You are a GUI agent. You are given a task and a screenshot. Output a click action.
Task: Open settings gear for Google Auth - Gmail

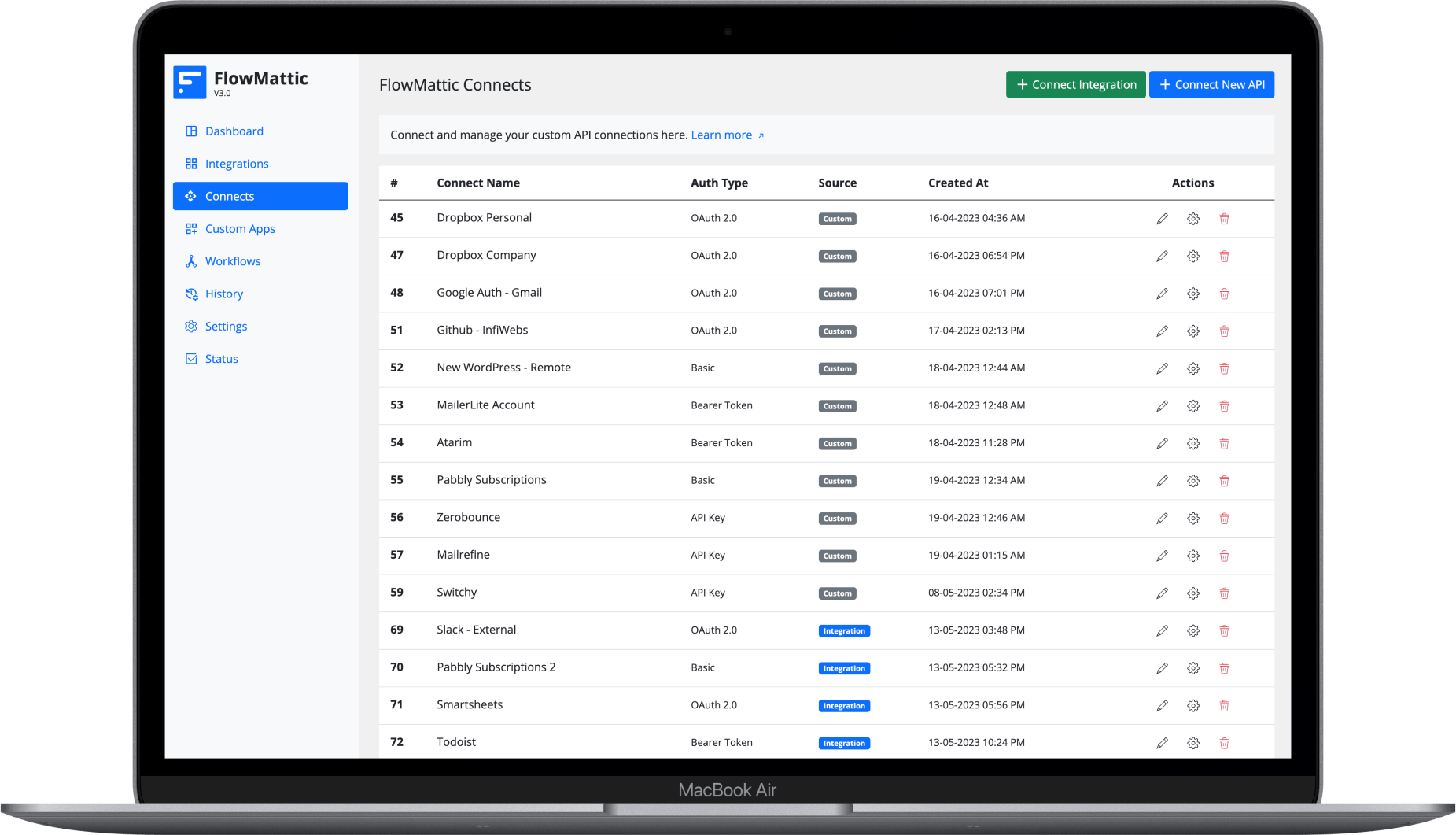point(1192,293)
